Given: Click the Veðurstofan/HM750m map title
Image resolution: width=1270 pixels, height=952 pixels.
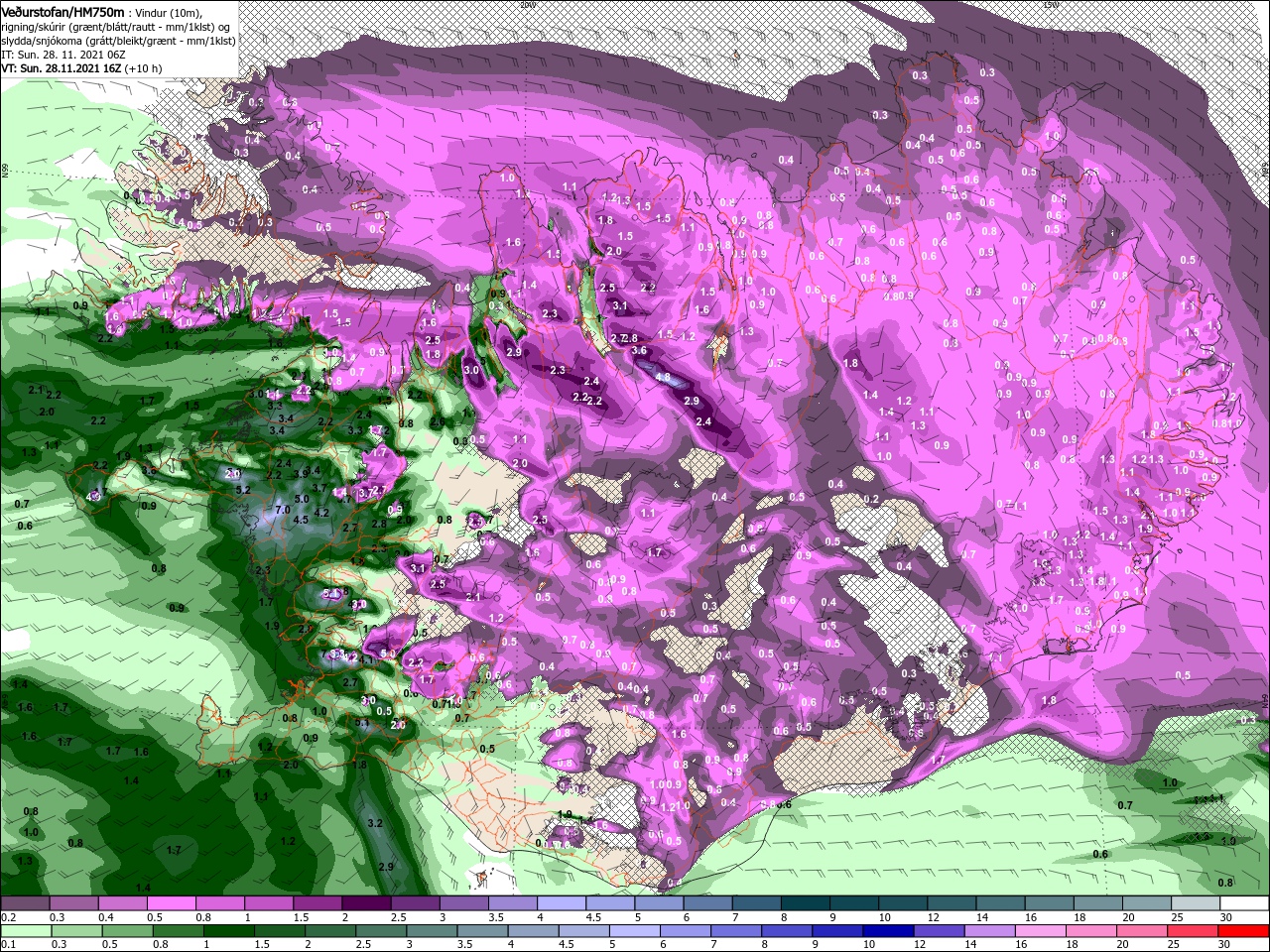Looking at the screenshot, I should [63, 11].
